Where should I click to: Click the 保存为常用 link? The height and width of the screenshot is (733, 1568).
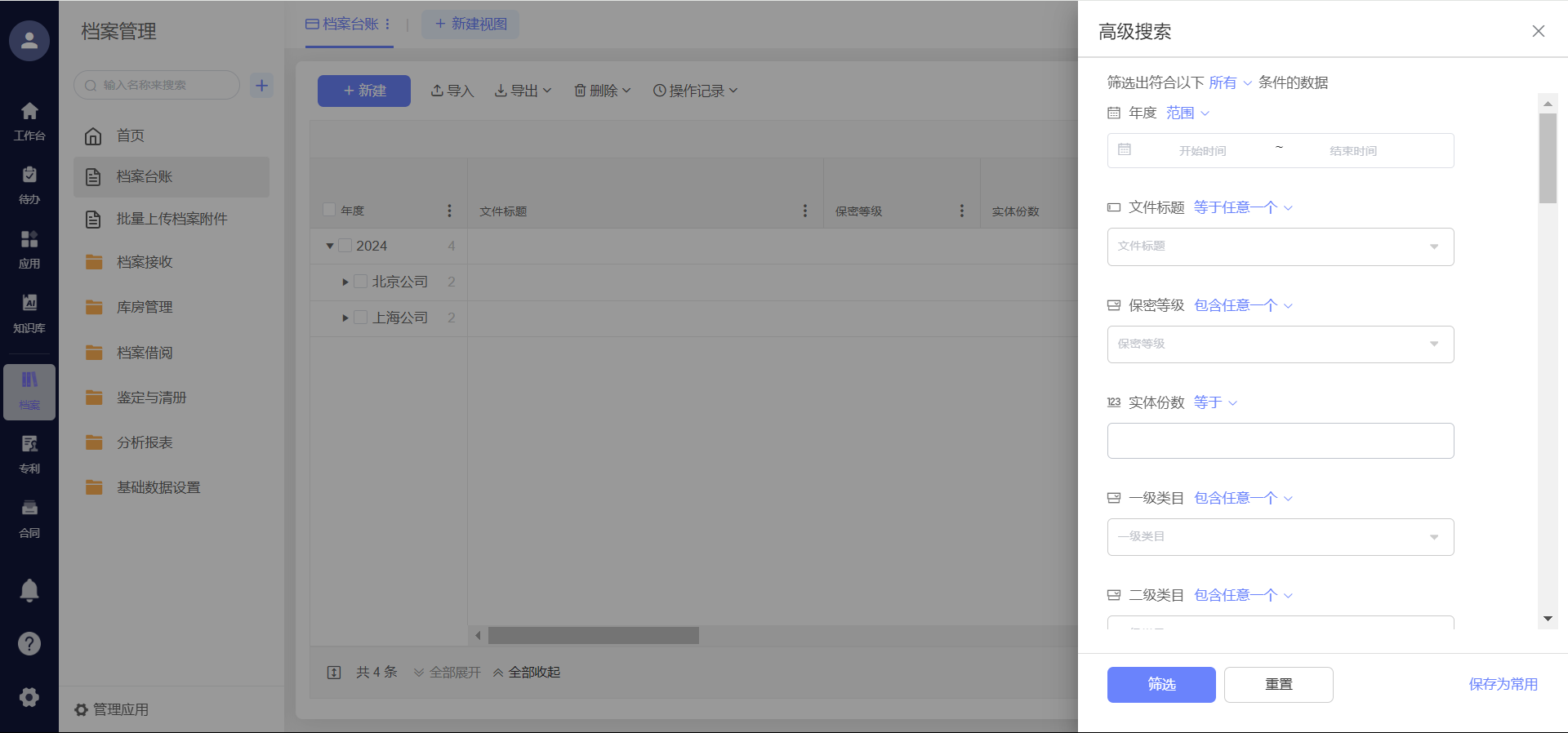click(x=1502, y=684)
